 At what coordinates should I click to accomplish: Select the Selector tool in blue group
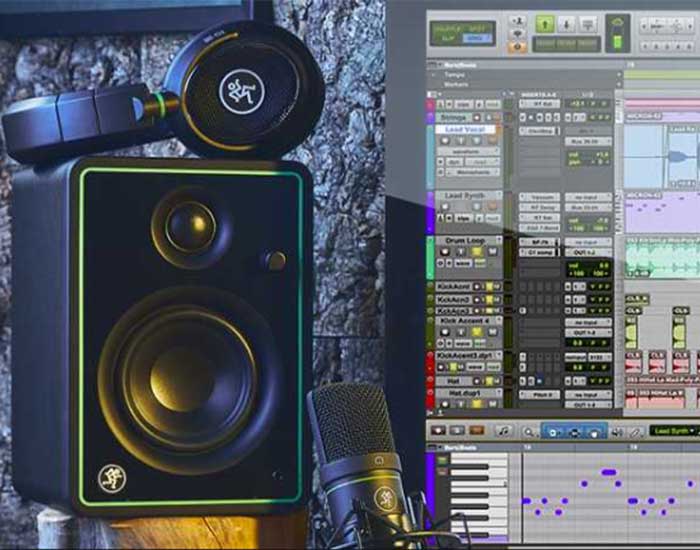point(575,432)
